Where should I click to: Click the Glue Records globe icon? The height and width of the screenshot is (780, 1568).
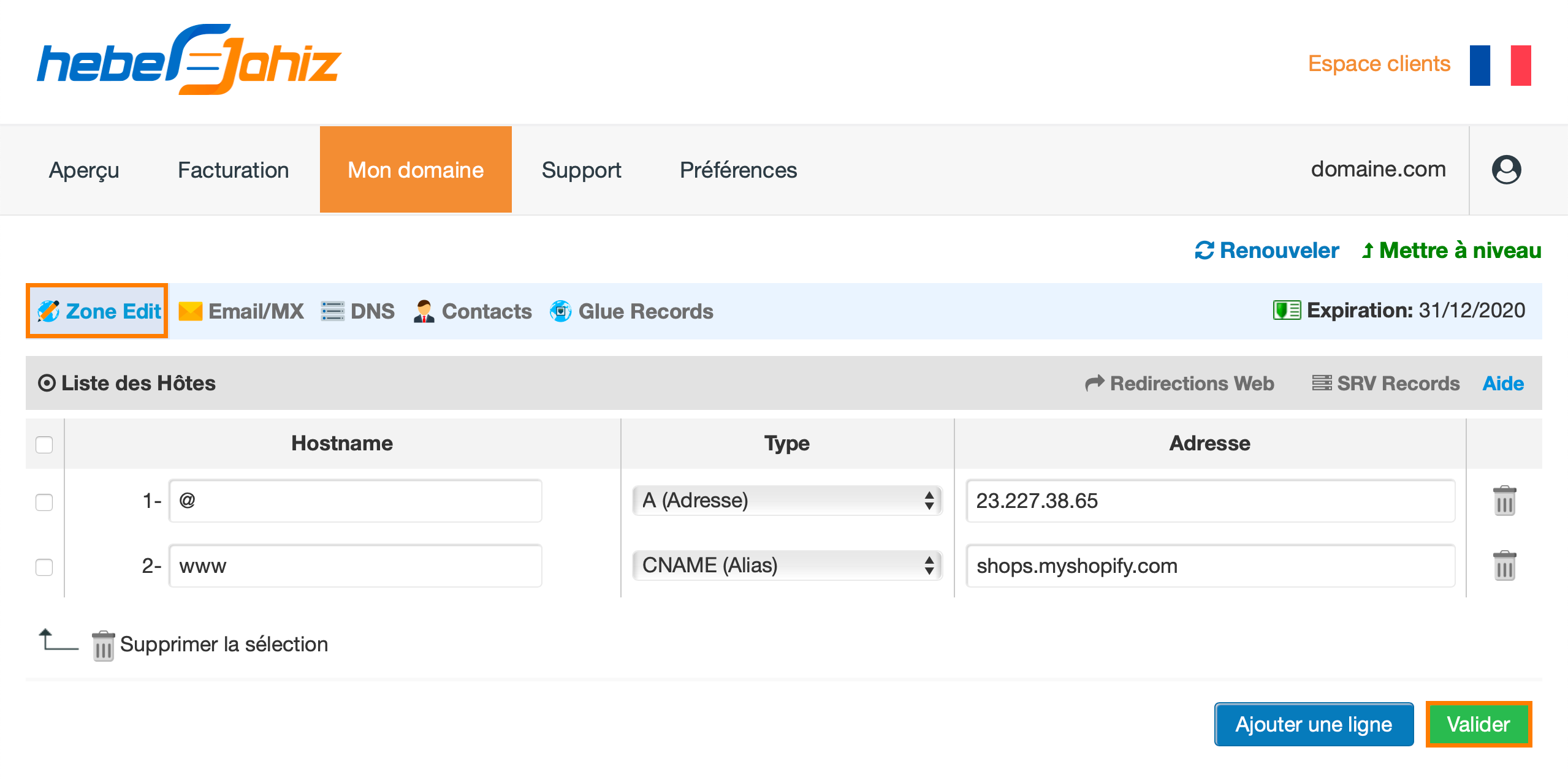(x=560, y=311)
